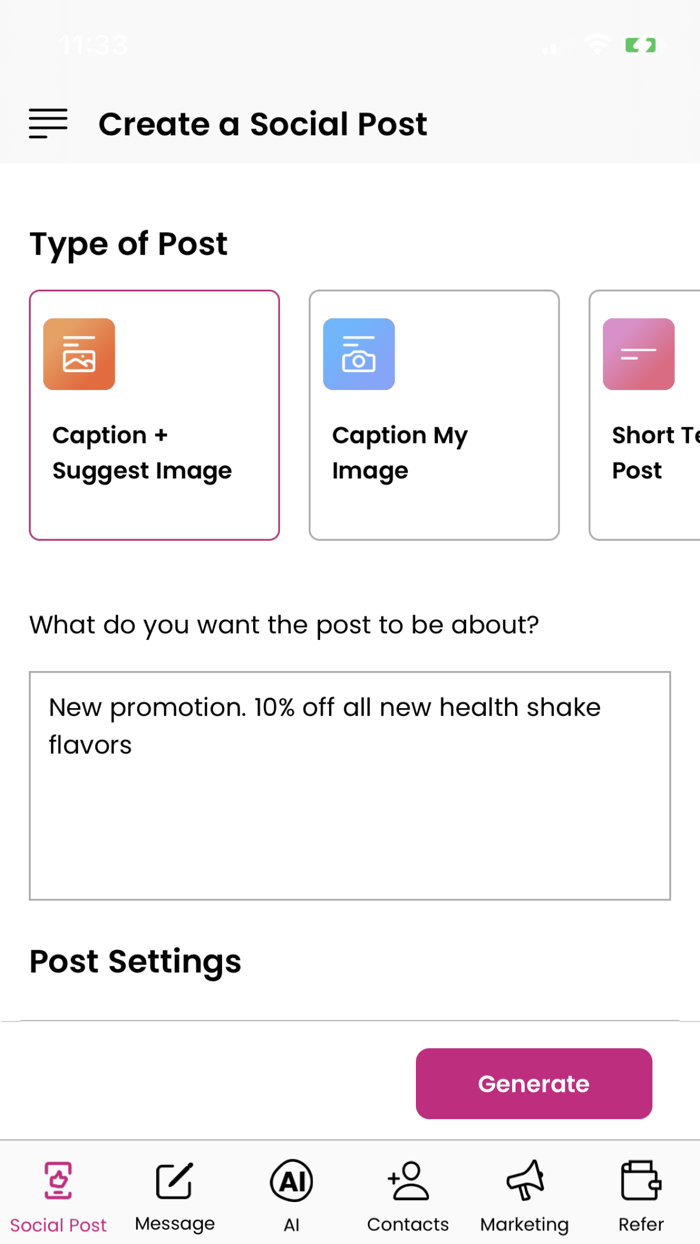Tap the battery indicator in the status bar
Screen dimensions: 700x1244
[639, 44]
